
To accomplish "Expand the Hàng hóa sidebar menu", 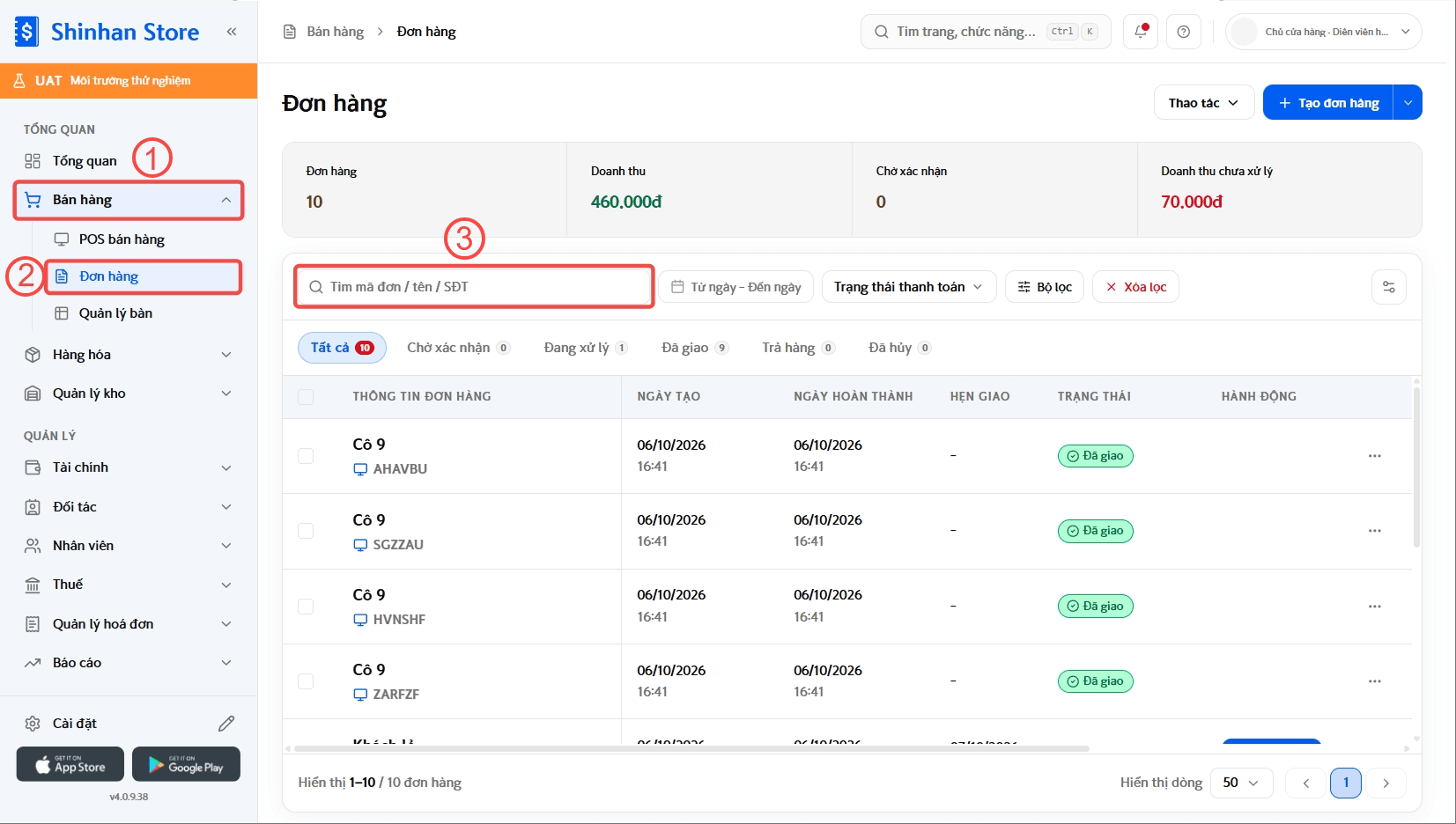I will click(x=129, y=355).
